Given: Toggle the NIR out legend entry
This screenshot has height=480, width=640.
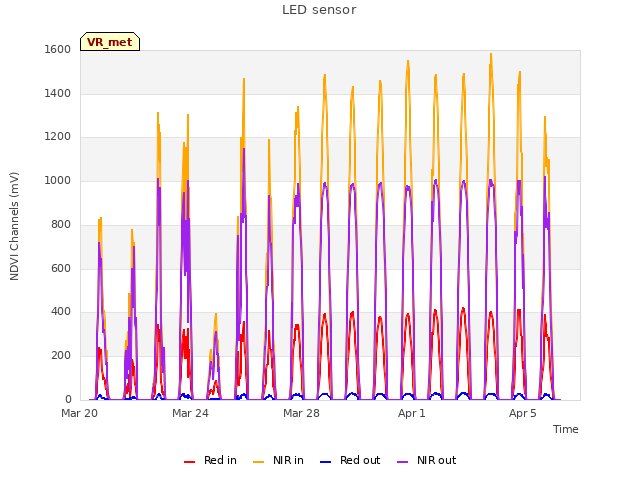Looking at the screenshot, I should coord(427,460).
